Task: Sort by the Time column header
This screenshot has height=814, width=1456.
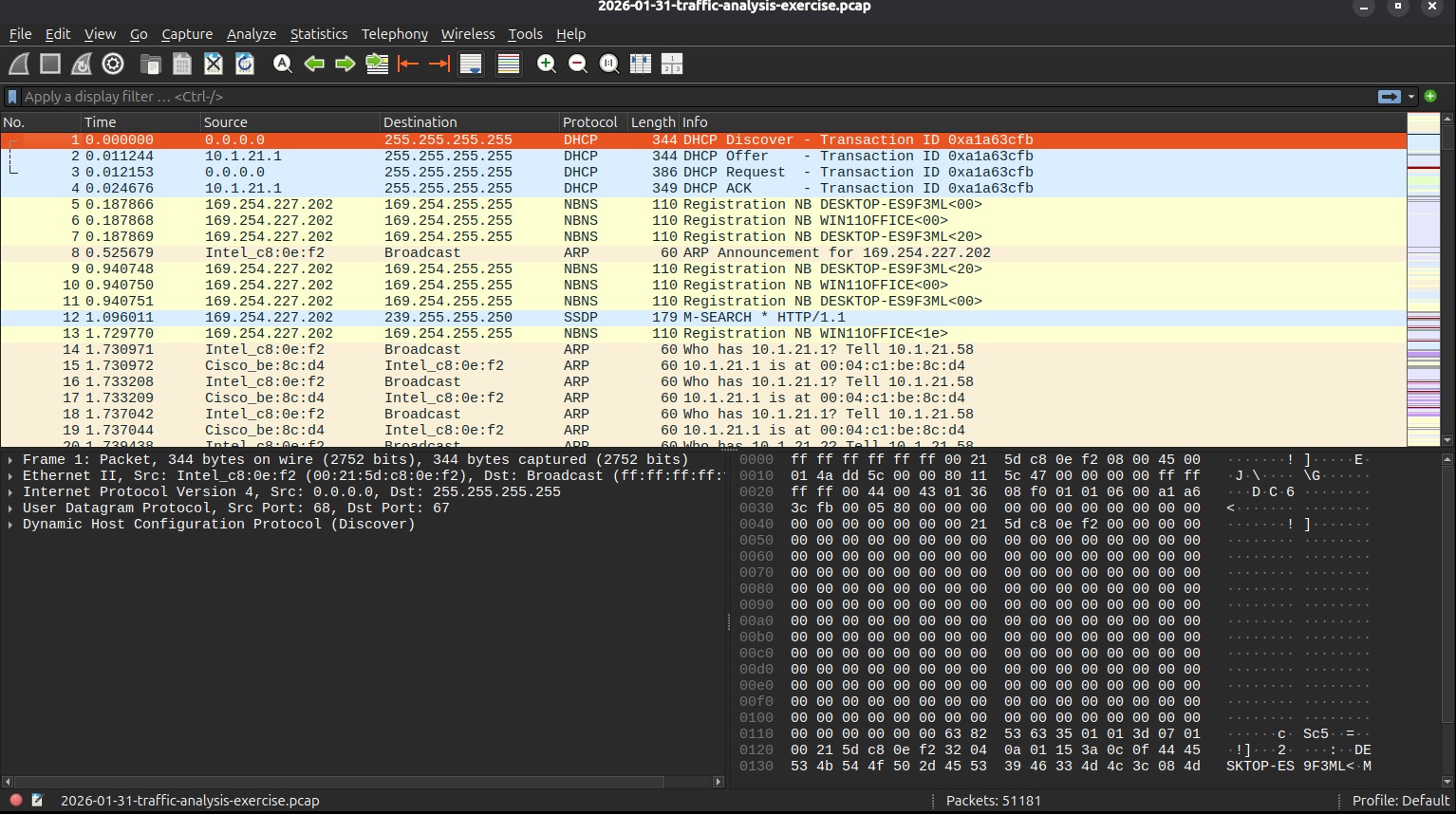Action: [140, 122]
